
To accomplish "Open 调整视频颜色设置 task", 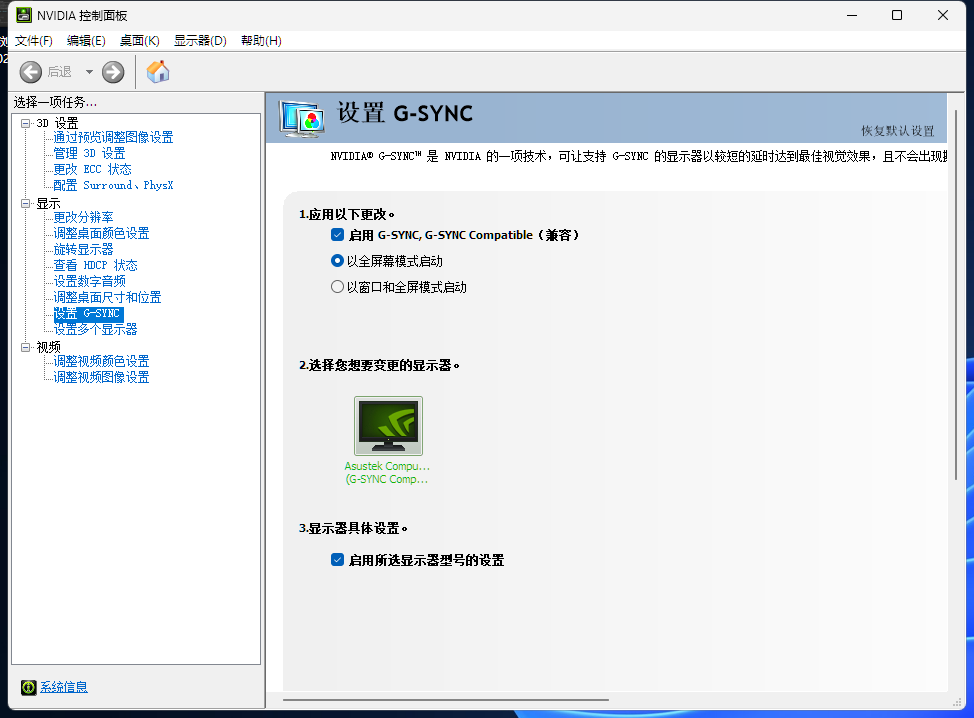I will coord(101,361).
